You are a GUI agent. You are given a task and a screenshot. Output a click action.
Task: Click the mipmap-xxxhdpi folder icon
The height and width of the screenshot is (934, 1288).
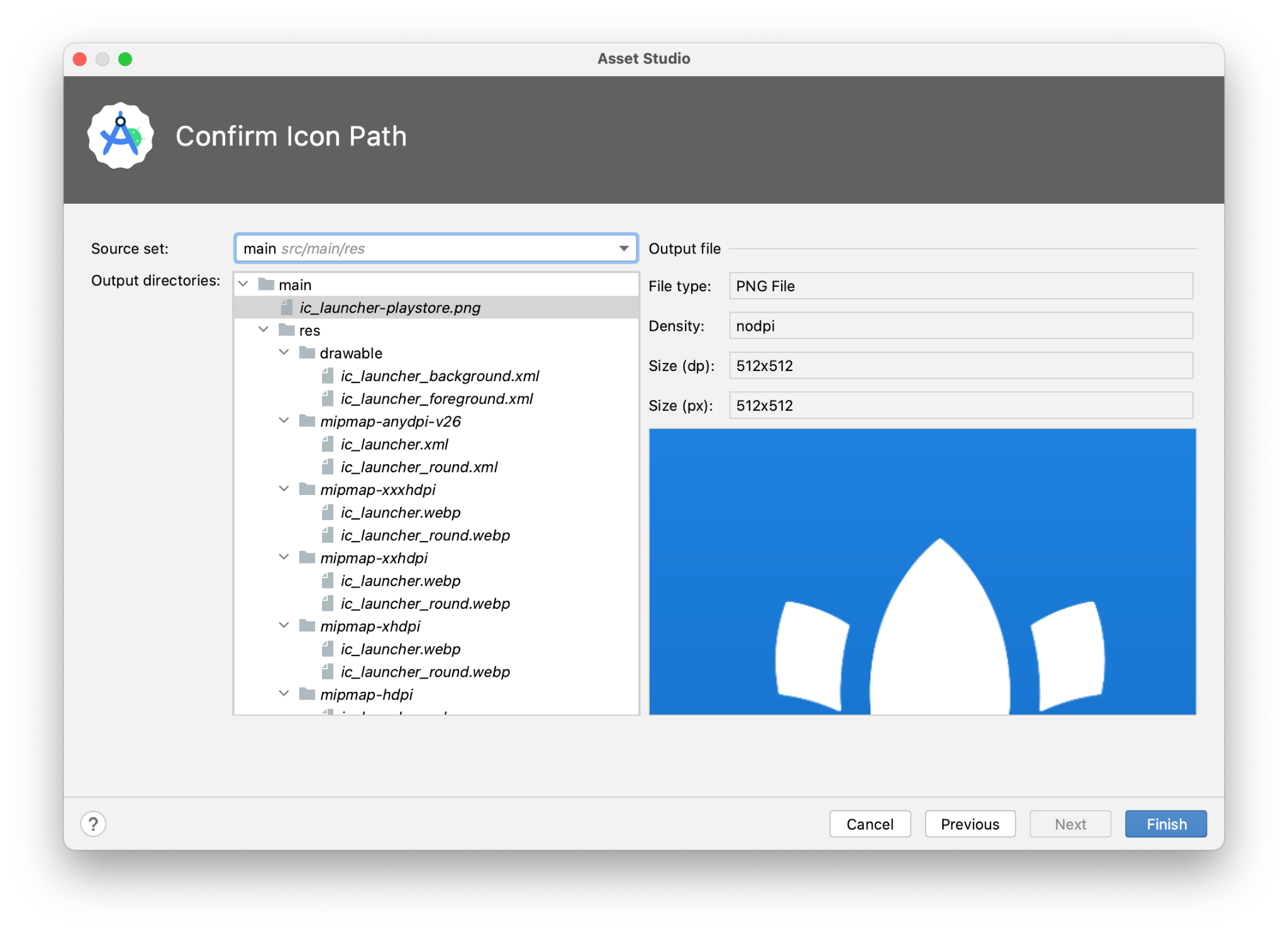pyautogui.click(x=307, y=489)
